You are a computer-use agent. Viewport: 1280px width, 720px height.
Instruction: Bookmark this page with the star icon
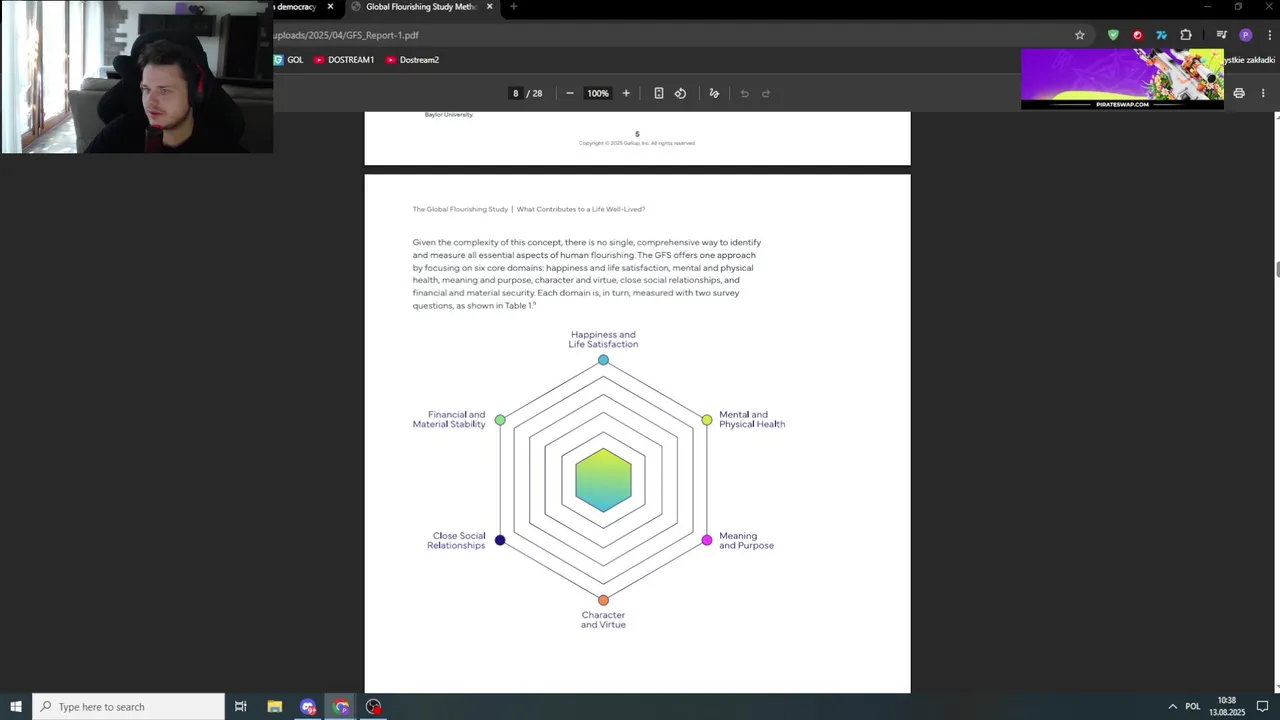coord(1080,35)
